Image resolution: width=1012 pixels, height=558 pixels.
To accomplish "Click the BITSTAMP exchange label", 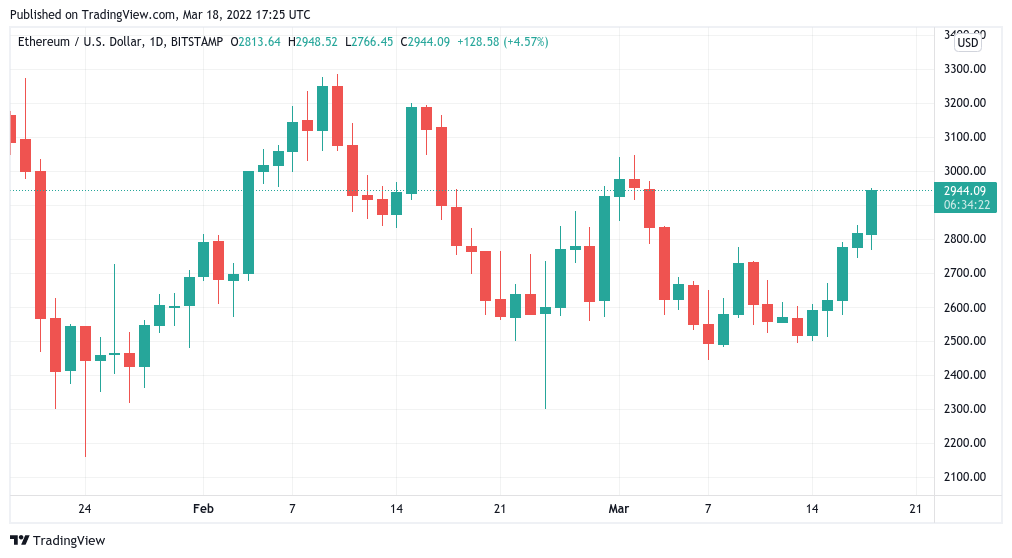I will coord(197,42).
